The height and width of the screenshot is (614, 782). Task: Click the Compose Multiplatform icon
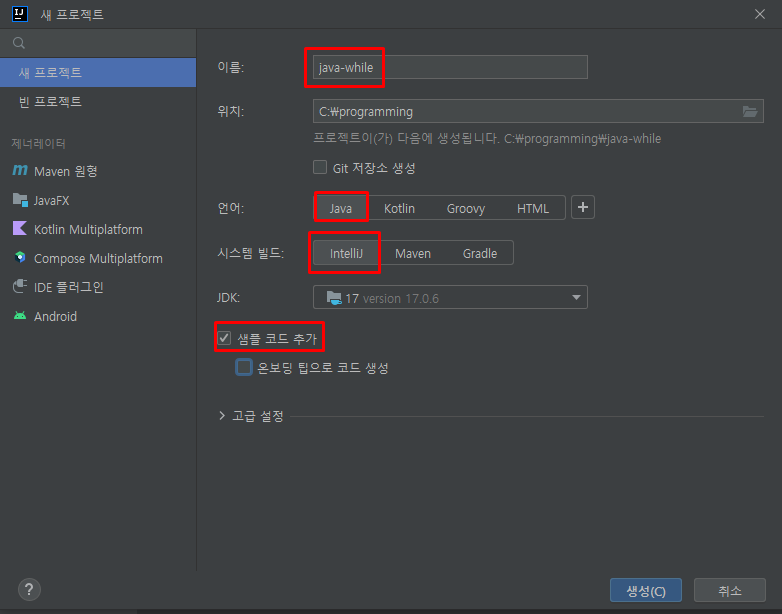[20, 258]
